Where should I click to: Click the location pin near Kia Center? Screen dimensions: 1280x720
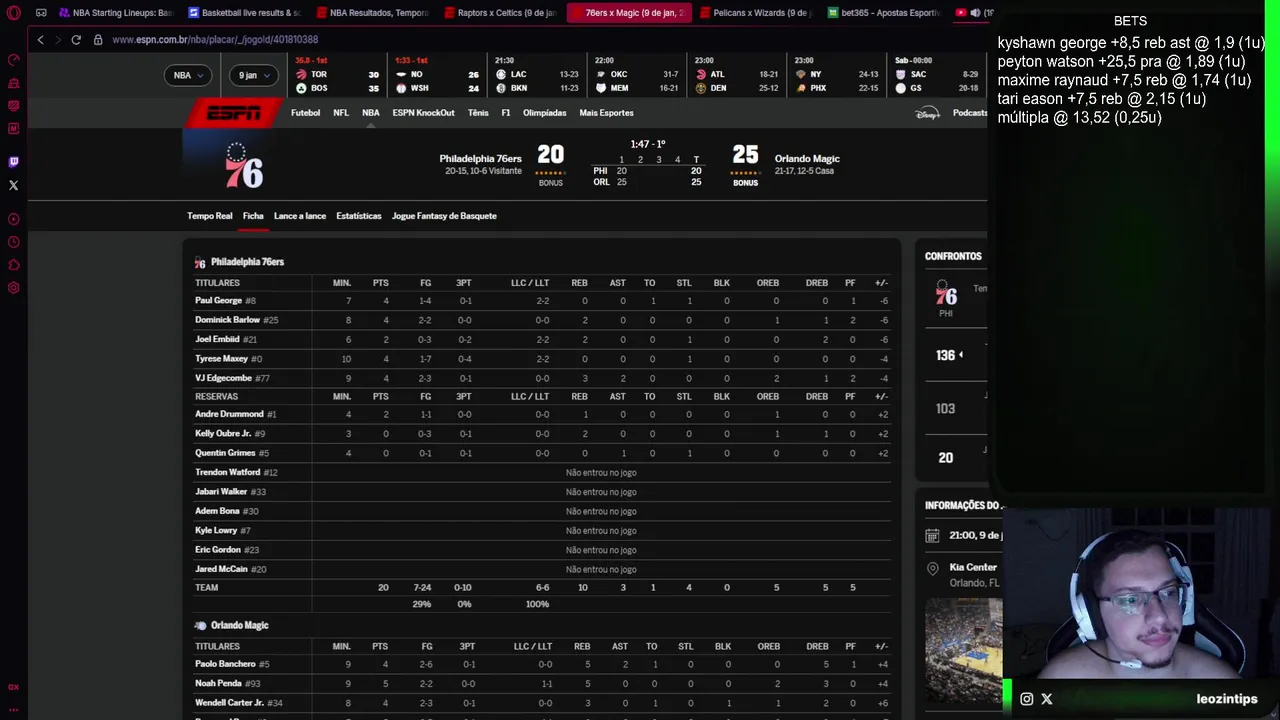click(932, 568)
